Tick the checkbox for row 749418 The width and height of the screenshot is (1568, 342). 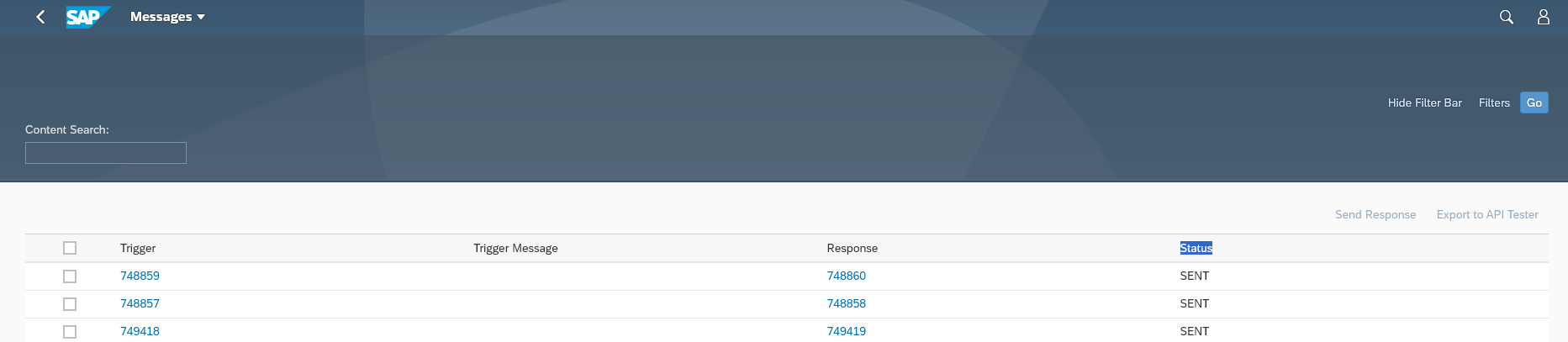click(x=70, y=332)
